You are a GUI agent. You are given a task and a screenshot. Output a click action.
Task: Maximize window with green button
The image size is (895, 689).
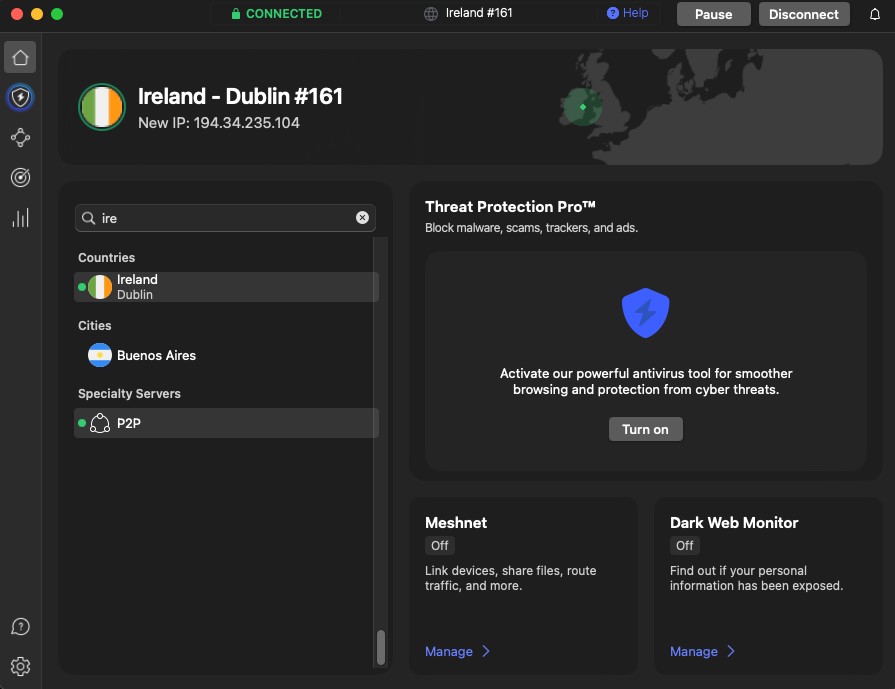(x=57, y=14)
